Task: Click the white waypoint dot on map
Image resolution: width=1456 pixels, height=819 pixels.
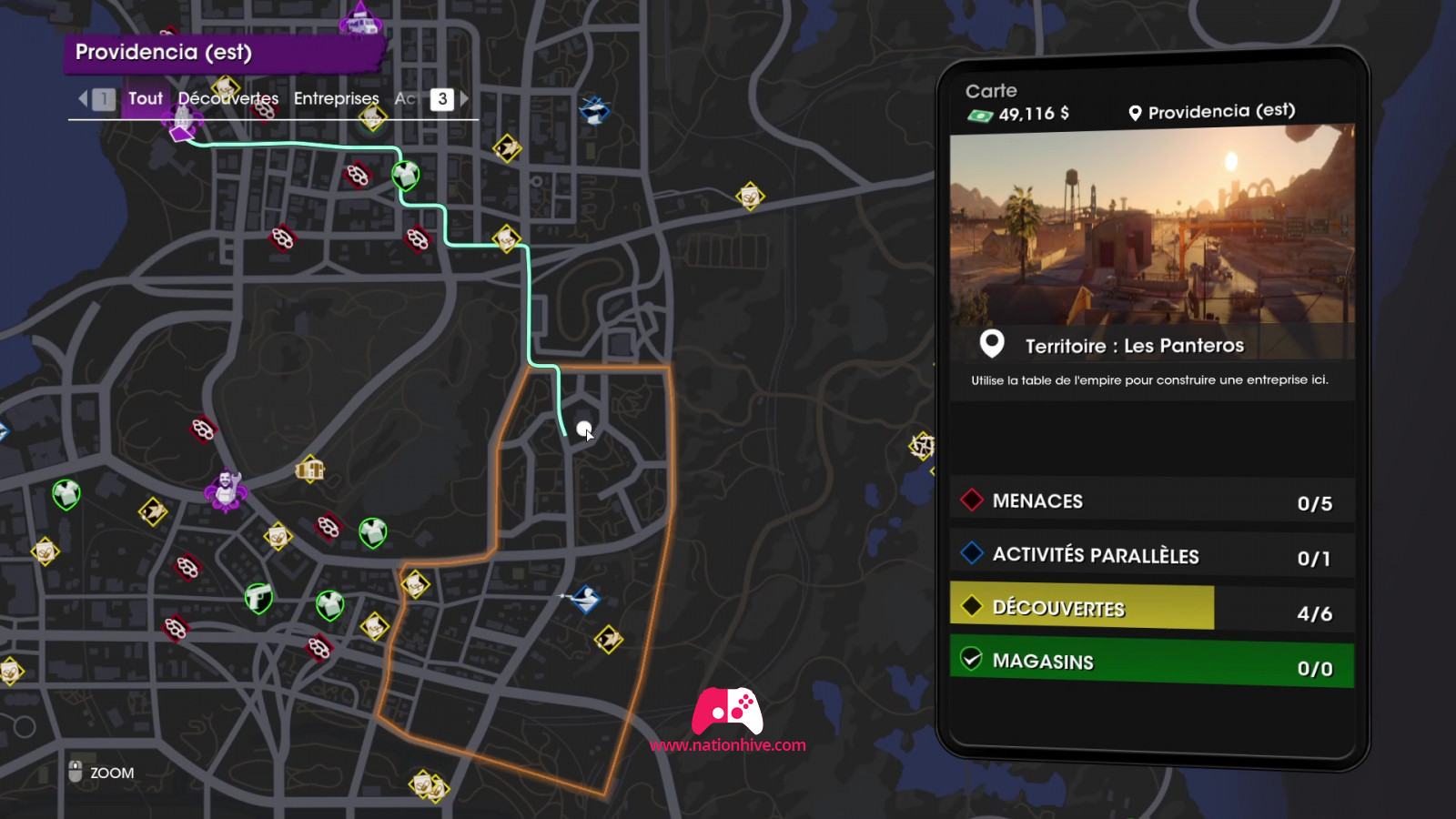Action: coord(583,428)
